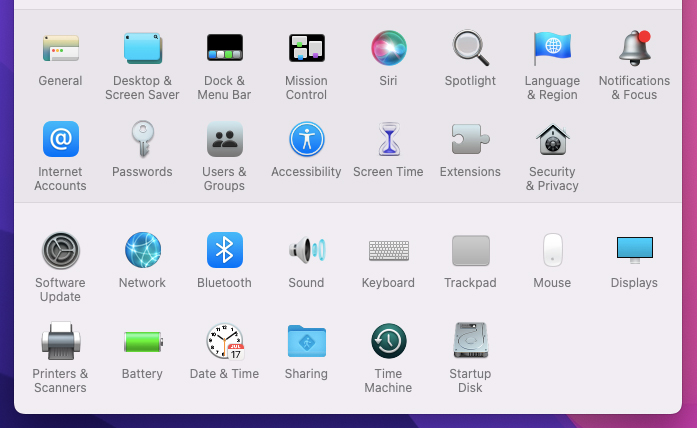
Task: Open Extensions puzzle piece icon
Action: pyautogui.click(x=470, y=139)
